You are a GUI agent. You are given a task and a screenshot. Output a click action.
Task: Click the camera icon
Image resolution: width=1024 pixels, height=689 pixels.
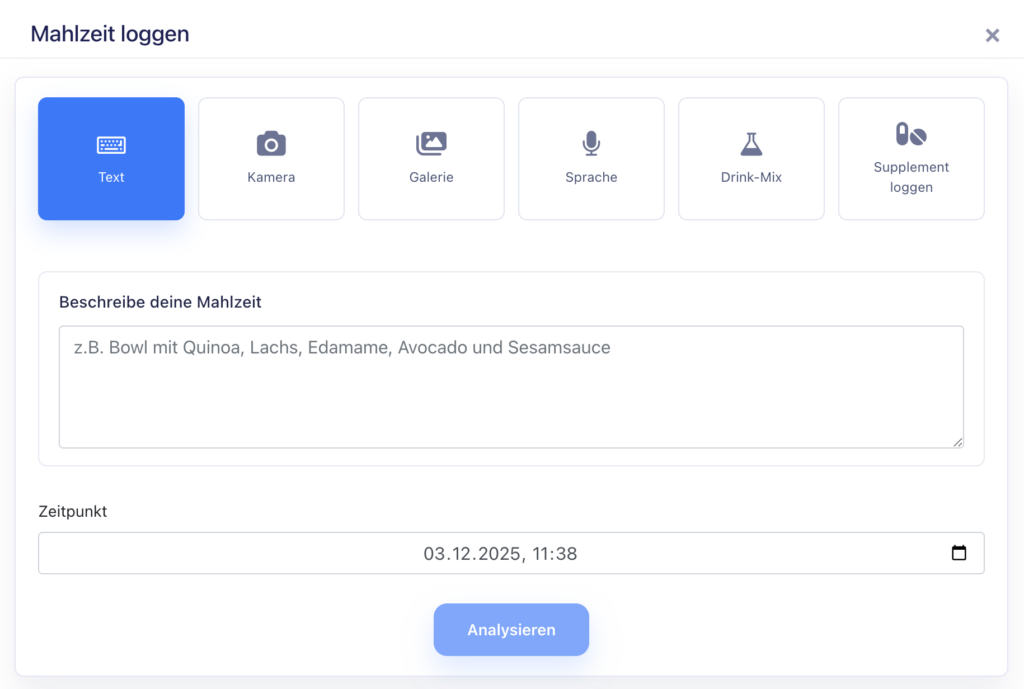tap(271, 144)
